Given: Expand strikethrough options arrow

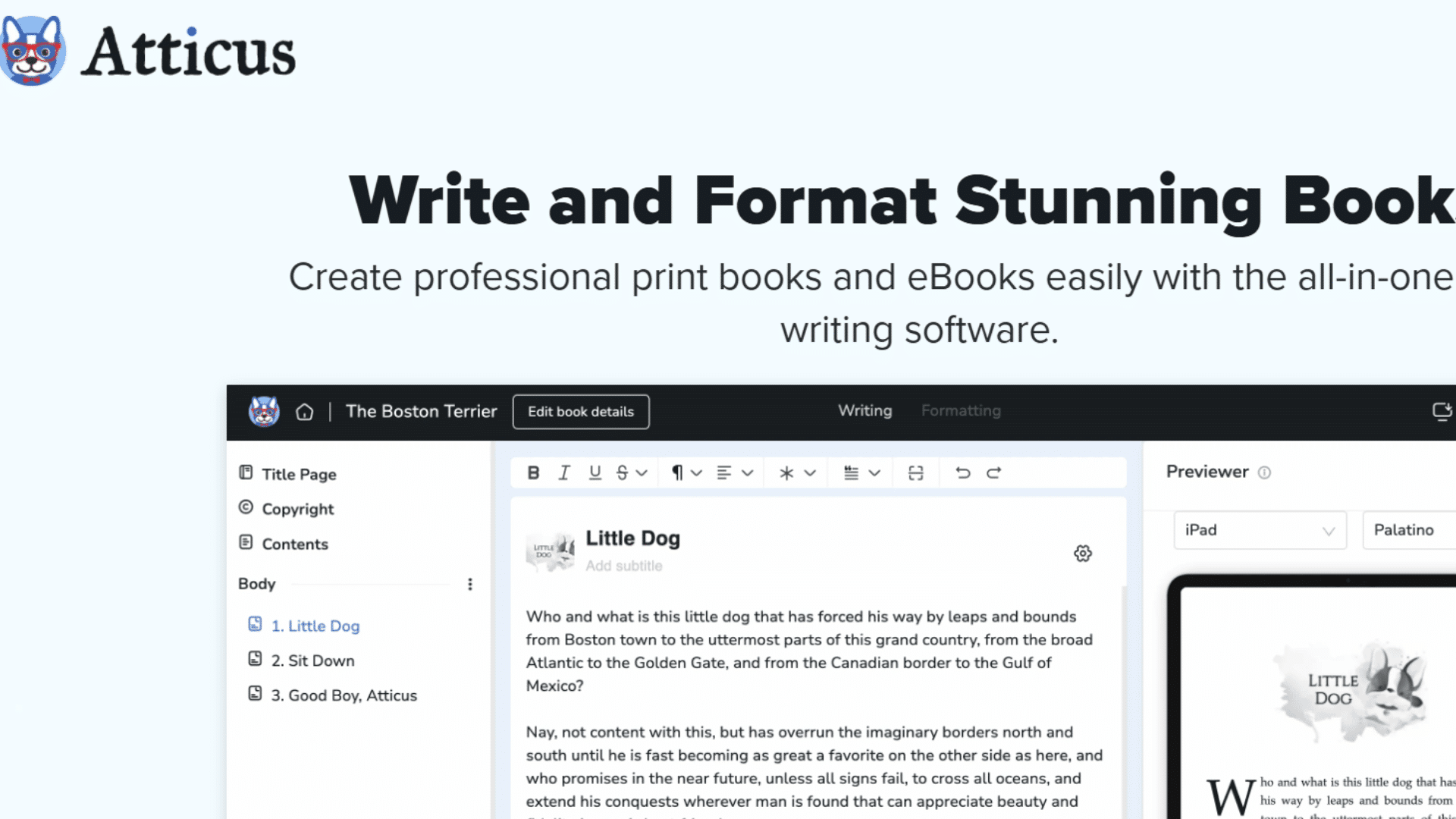Looking at the screenshot, I should [x=642, y=473].
